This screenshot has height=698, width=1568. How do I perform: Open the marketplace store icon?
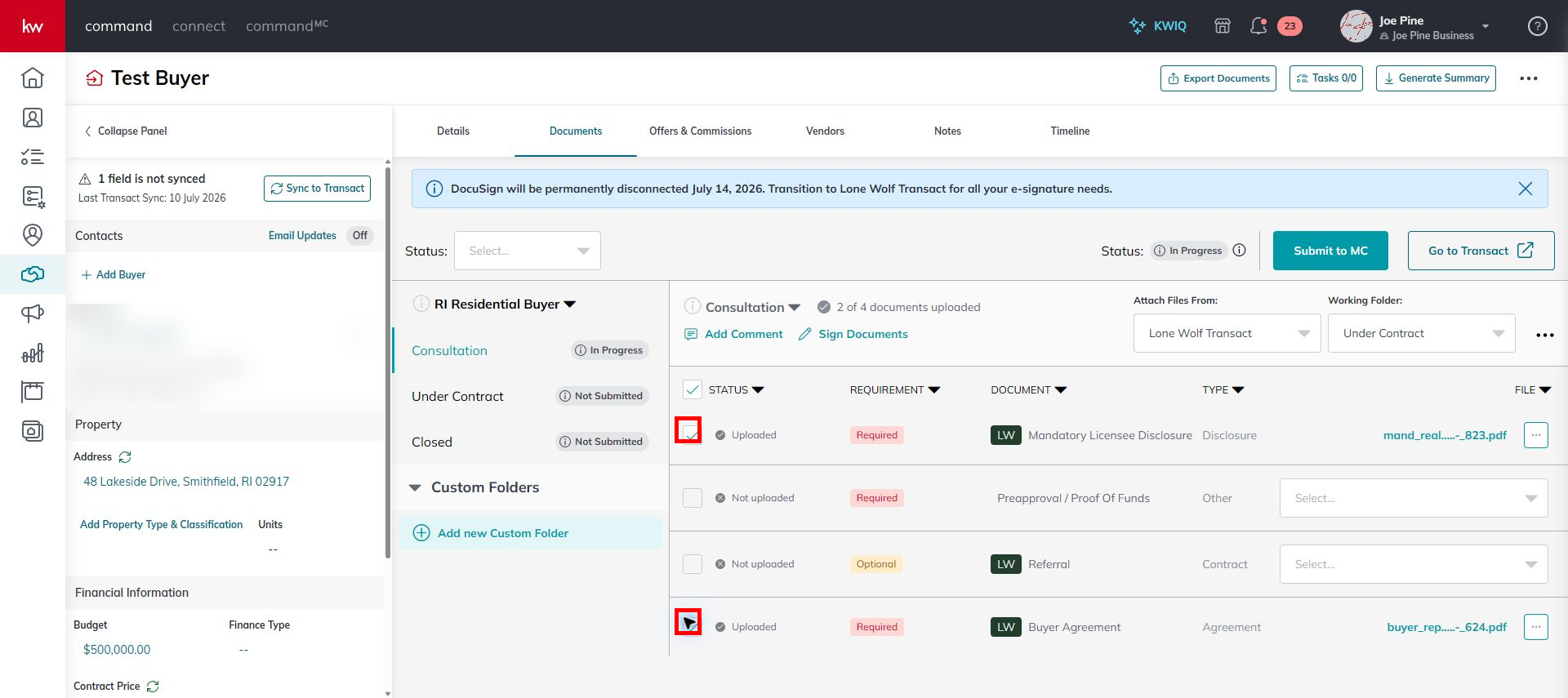[1223, 26]
